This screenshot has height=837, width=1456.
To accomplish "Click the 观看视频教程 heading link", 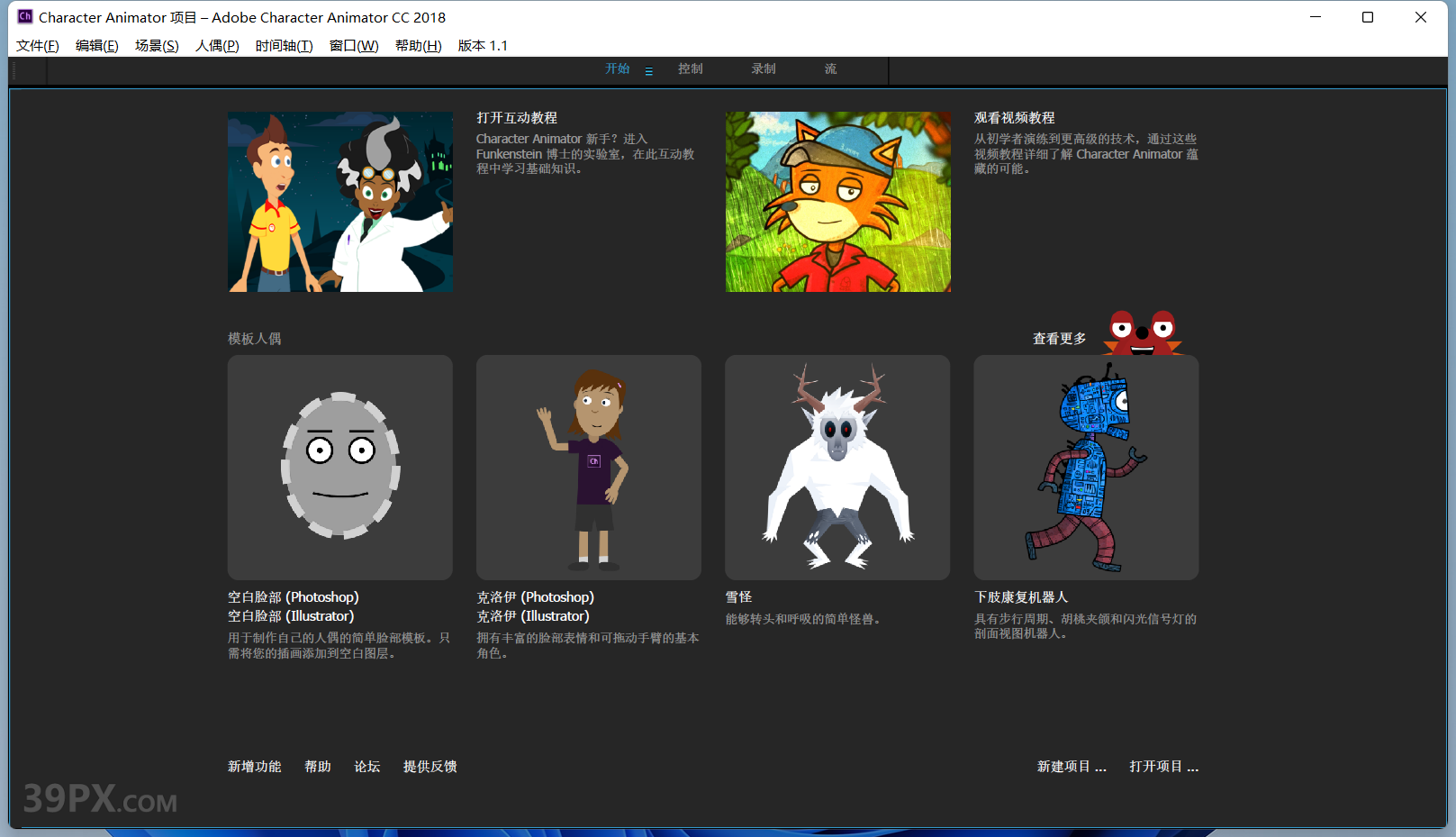I will (1015, 118).
